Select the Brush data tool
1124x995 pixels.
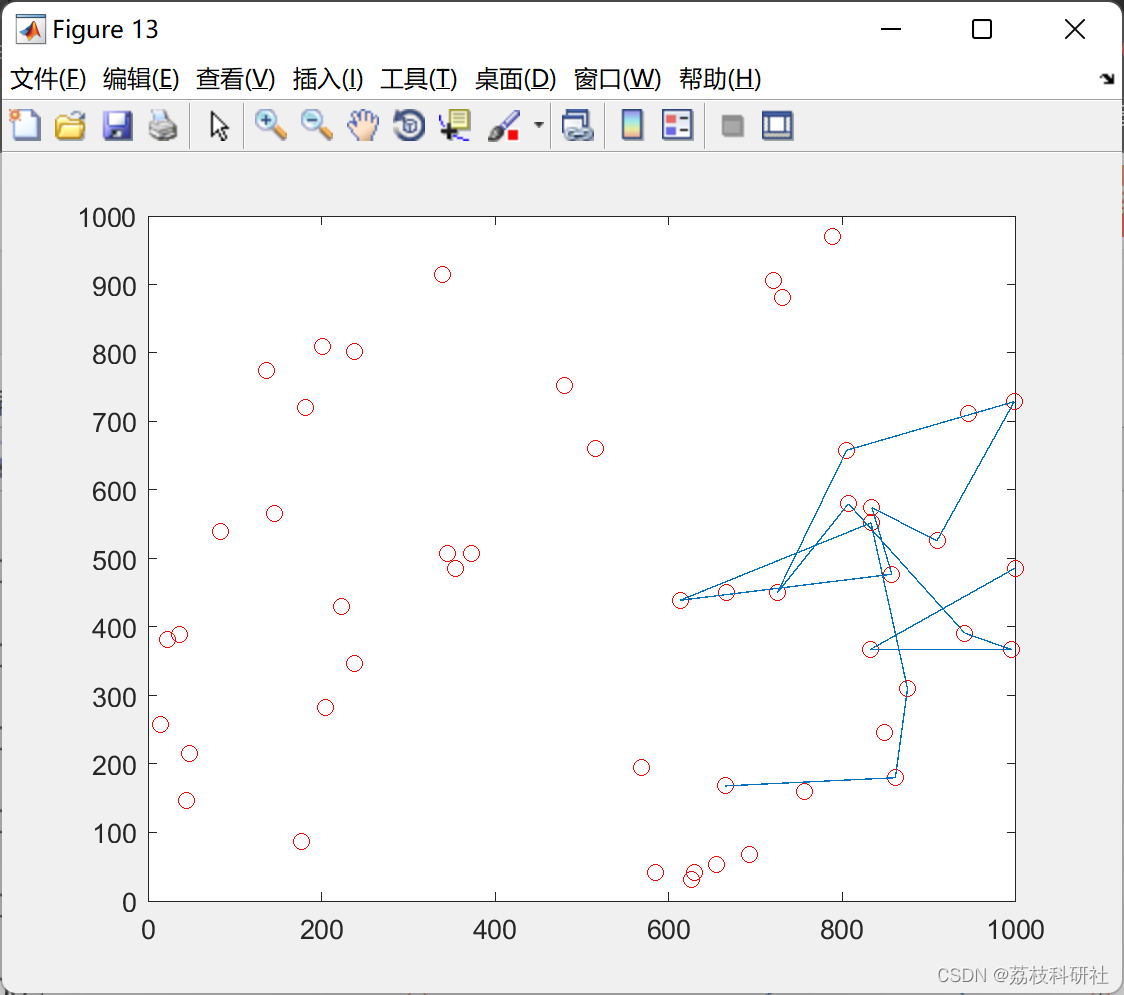(x=503, y=125)
